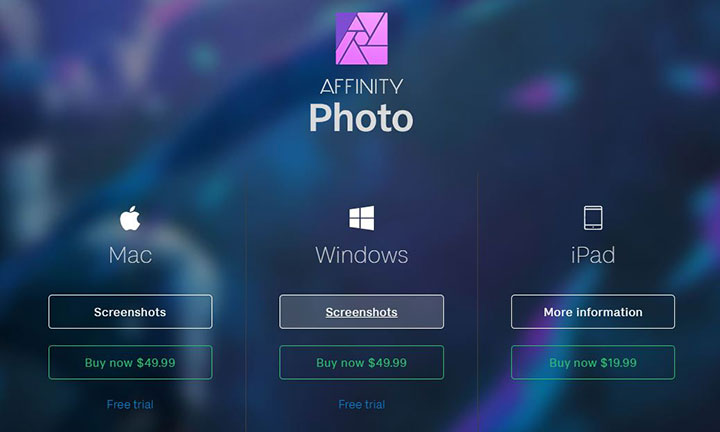Click the Apple logo icon

click(x=130, y=218)
